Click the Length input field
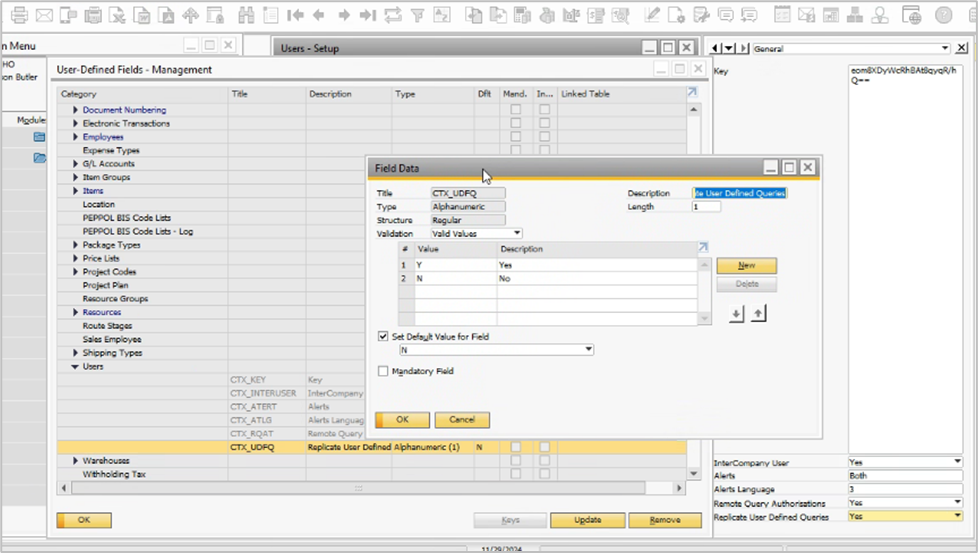Image resolution: width=978 pixels, height=553 pixels. point(706,207)
